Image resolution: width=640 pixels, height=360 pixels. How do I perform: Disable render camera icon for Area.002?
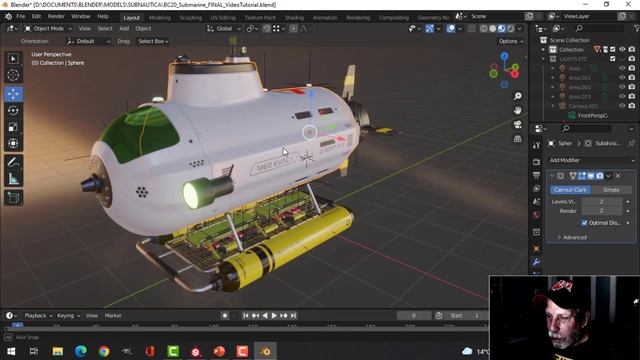[632, 87]
